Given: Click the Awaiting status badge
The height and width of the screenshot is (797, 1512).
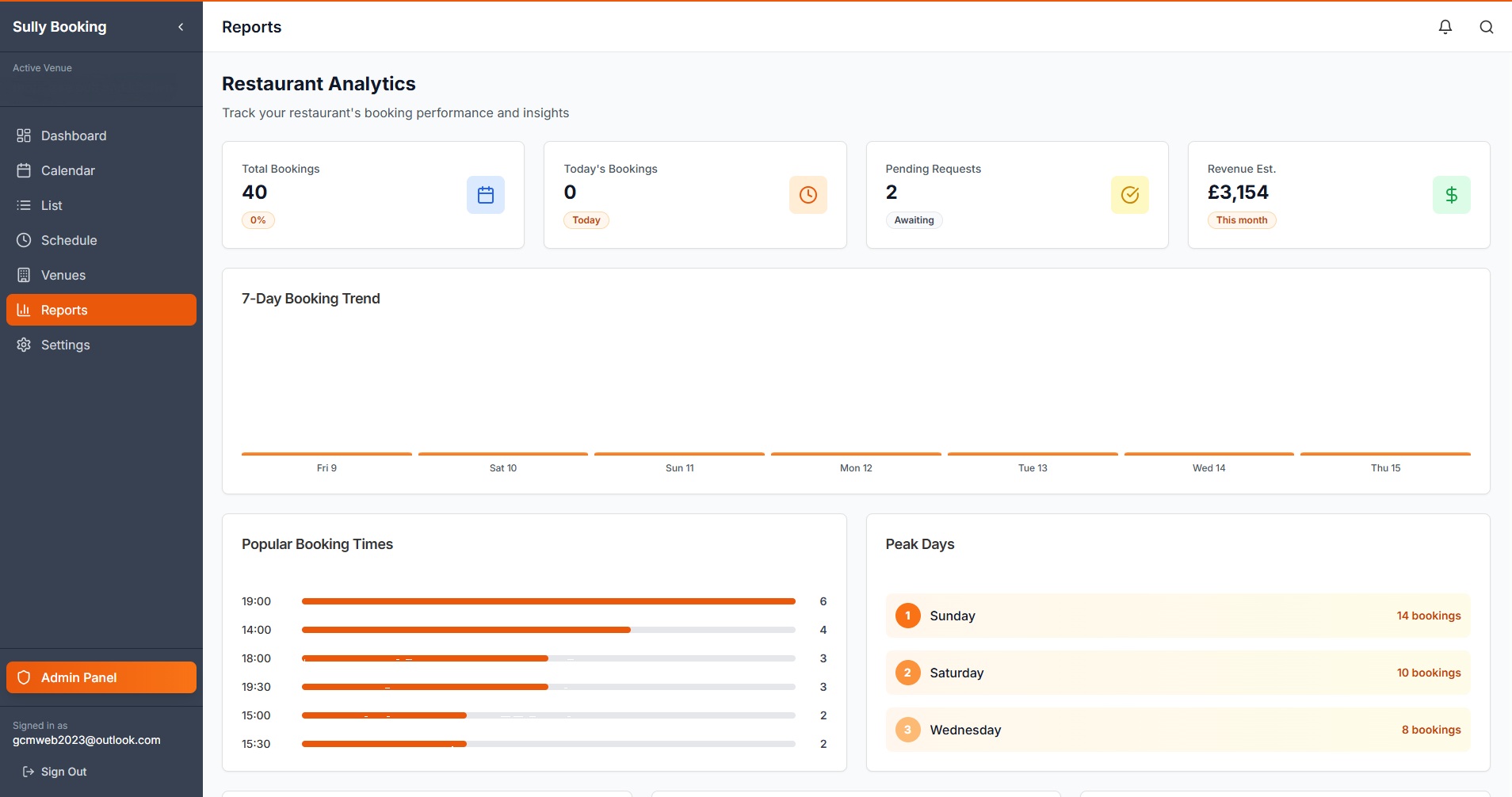Looking at the screenshot, I should tap(913, 220).
